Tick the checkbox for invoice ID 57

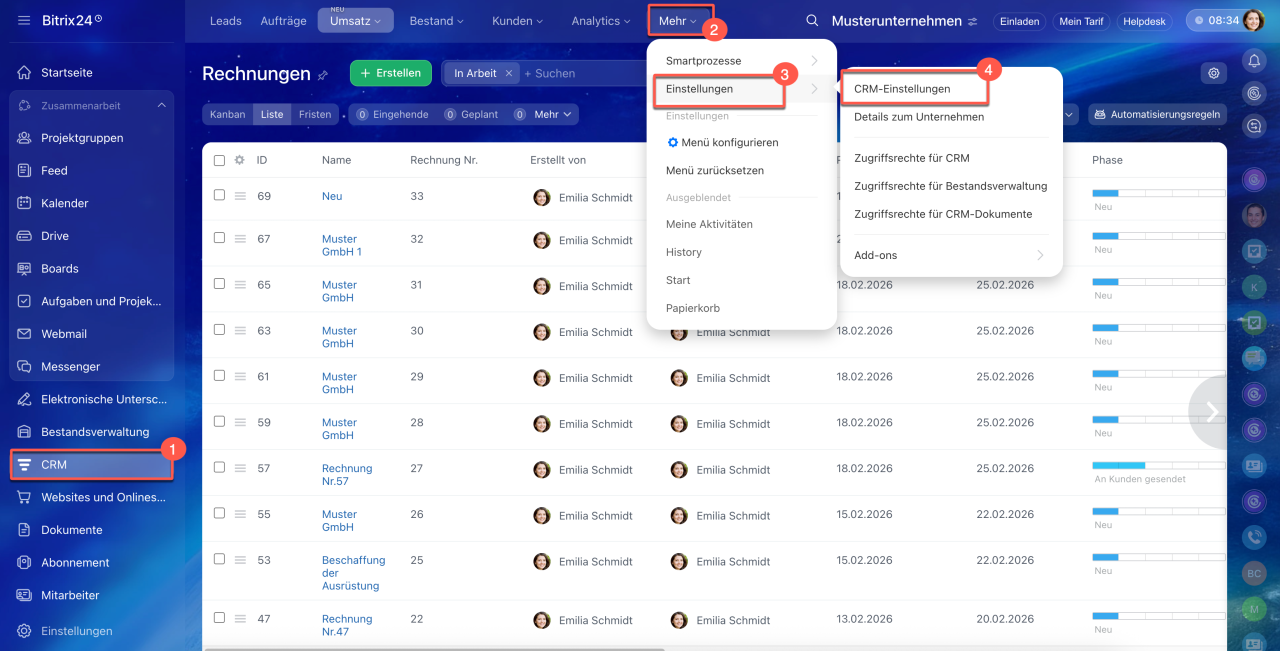(x=219, y=467)
